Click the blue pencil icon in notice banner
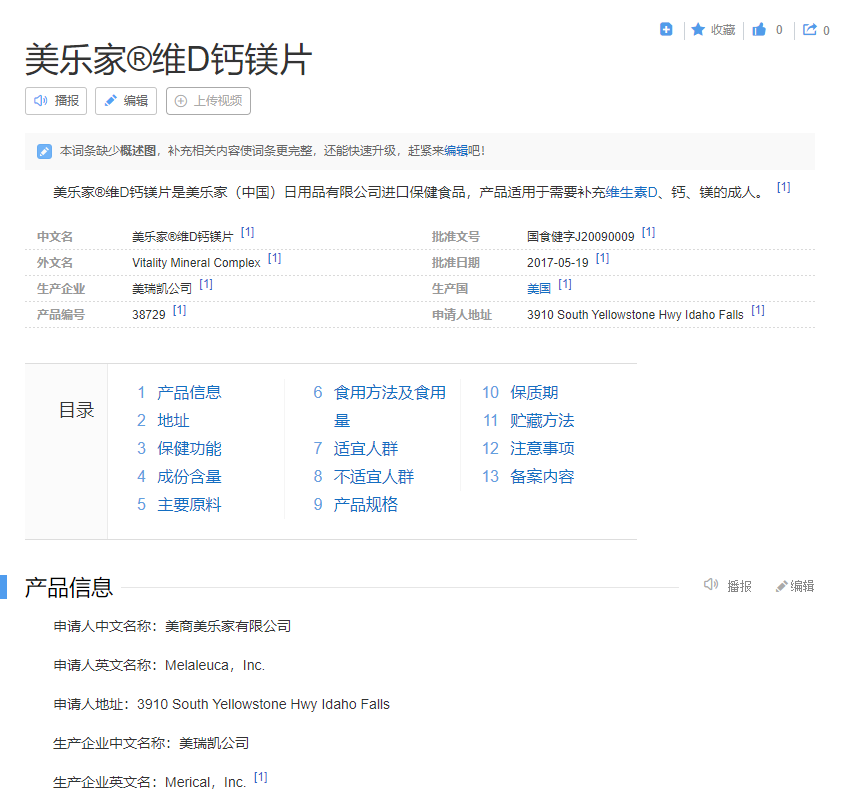 pyautogui.click(x=44, y=151)
